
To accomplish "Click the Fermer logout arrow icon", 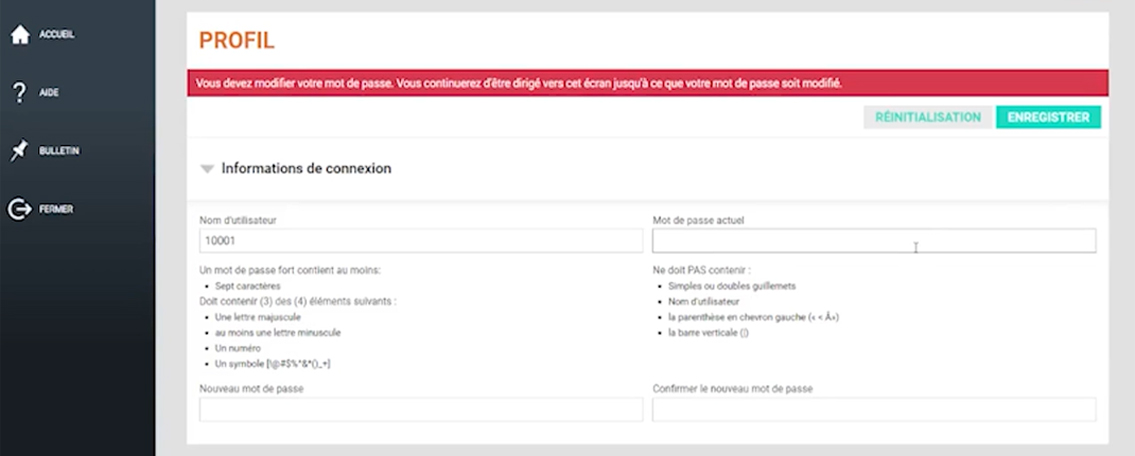I will click(x=20, y=209).
